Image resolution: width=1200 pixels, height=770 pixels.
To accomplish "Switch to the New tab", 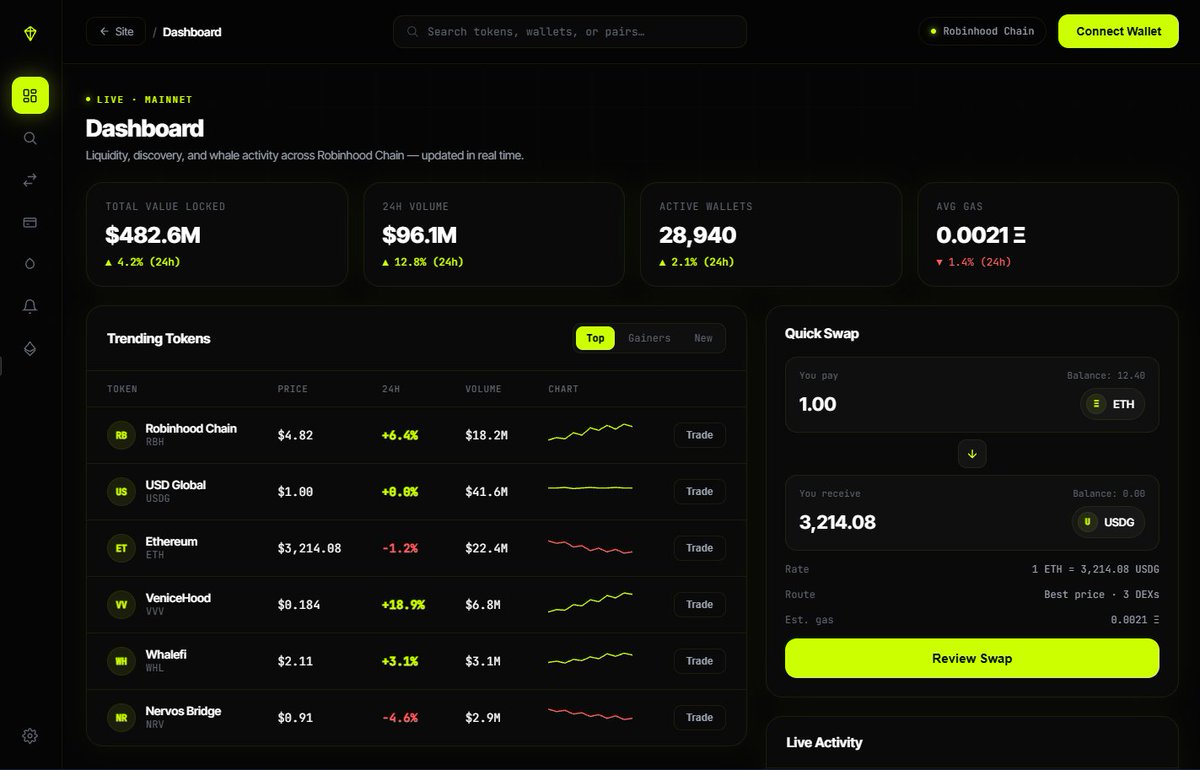I will coord(704,338).
